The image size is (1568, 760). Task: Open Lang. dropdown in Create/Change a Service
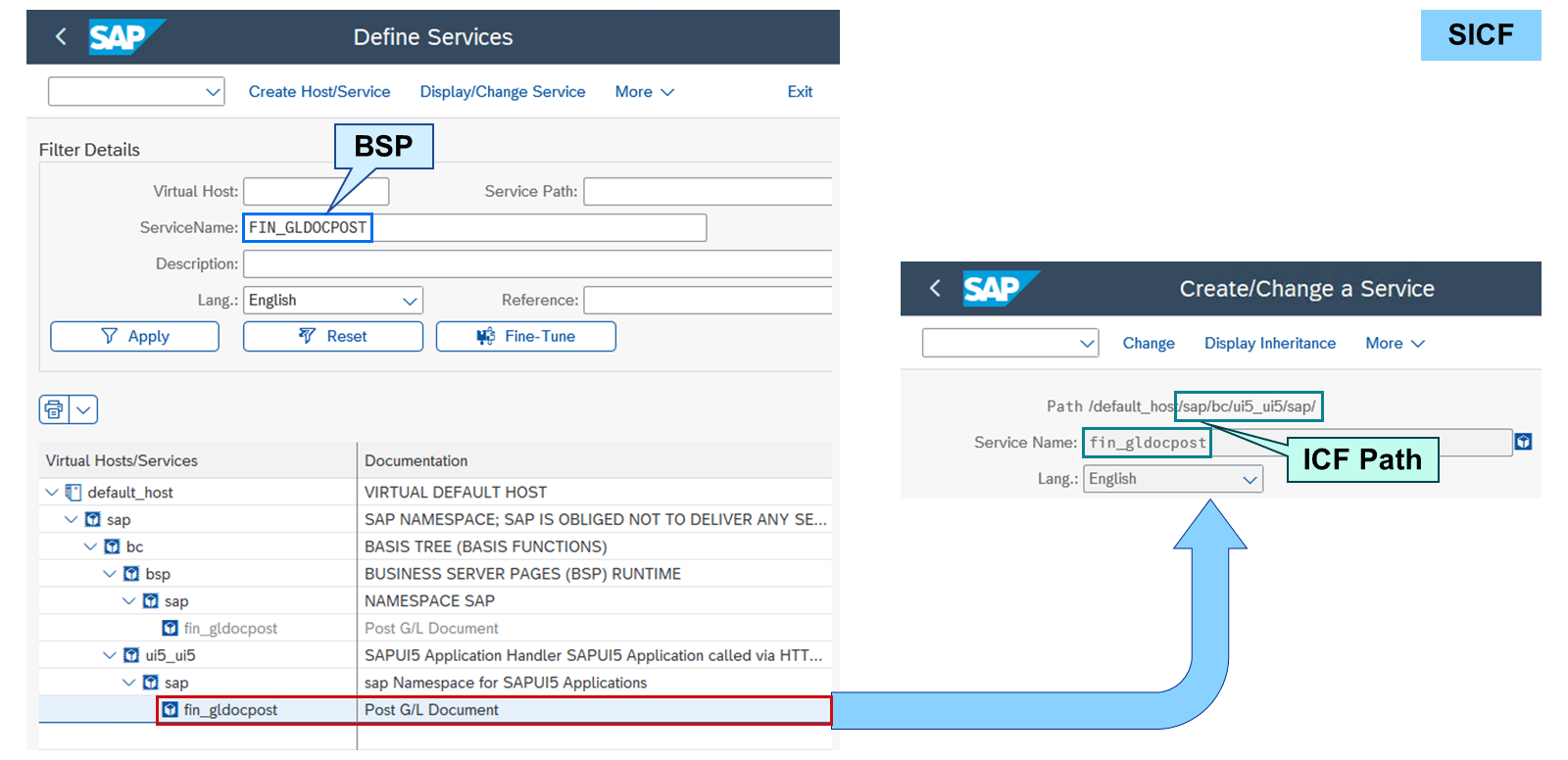[x=1249, y=479]
